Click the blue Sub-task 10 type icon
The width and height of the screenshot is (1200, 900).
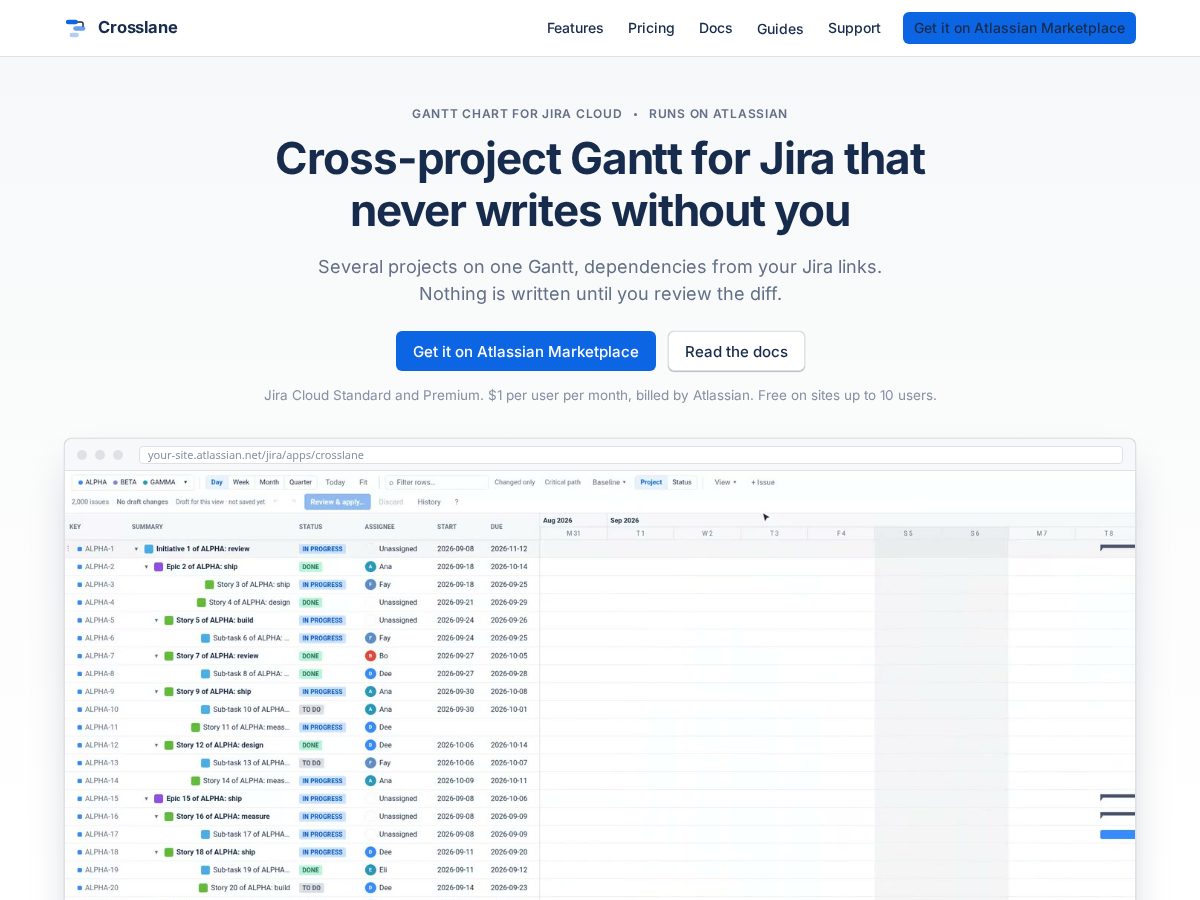point(206,710)
